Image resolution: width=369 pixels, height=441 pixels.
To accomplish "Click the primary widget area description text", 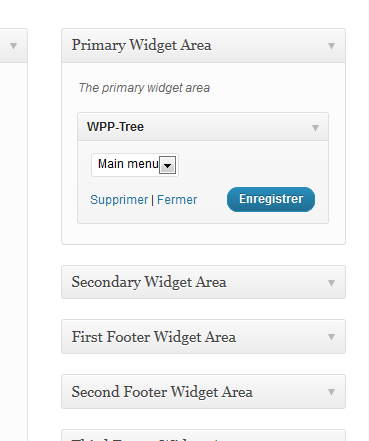I will click(x=144, y=88).
